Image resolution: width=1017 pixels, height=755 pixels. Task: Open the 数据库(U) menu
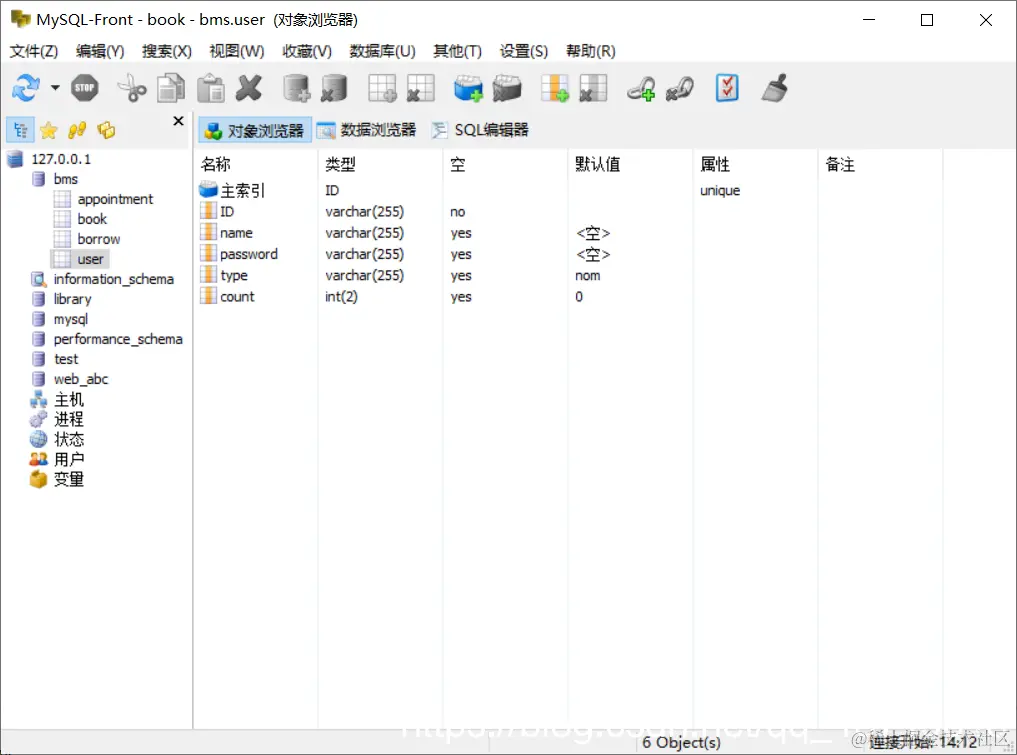pyautogui.click(x=382, y=51)
